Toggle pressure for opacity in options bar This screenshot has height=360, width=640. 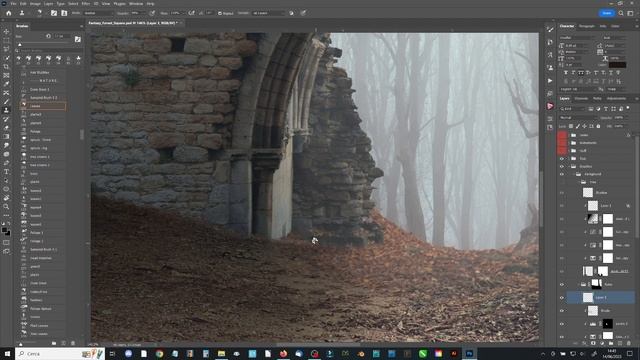pos(152,13)
